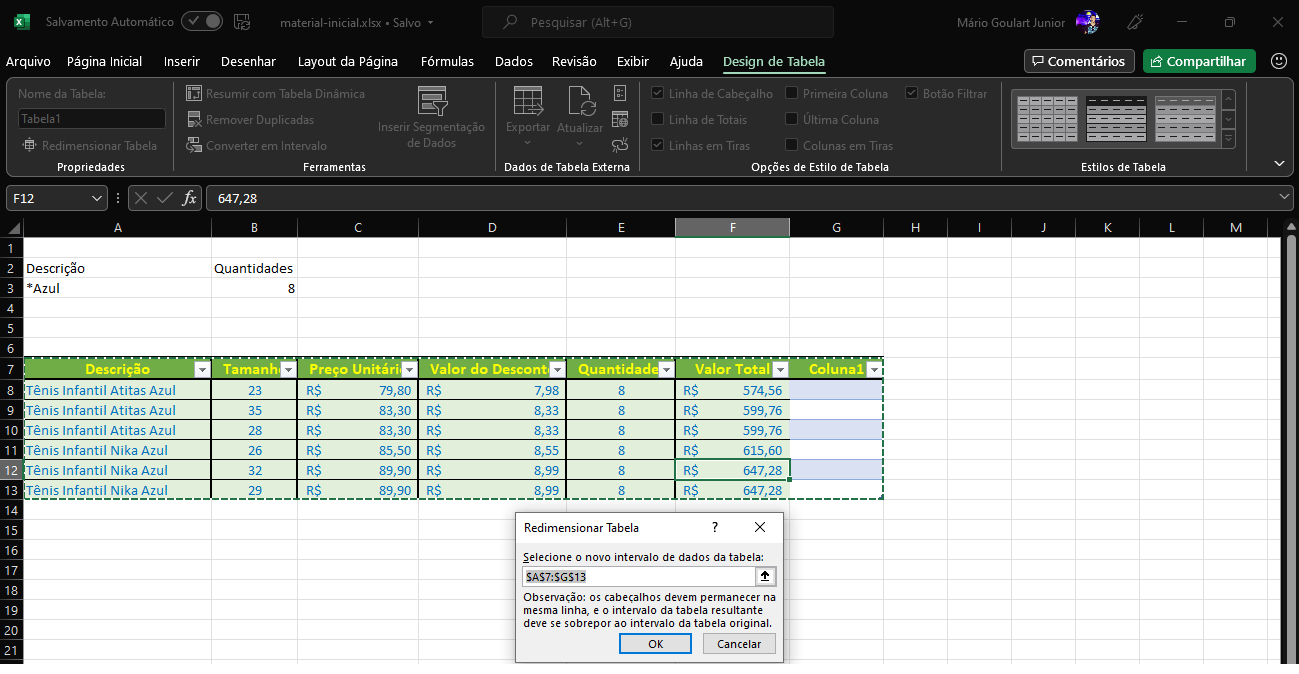Click Remover Duplicadas in Ferramentas group
The width and height of the screenshot is (1299, 674).
pyautogui.click(x=250, y=119)
